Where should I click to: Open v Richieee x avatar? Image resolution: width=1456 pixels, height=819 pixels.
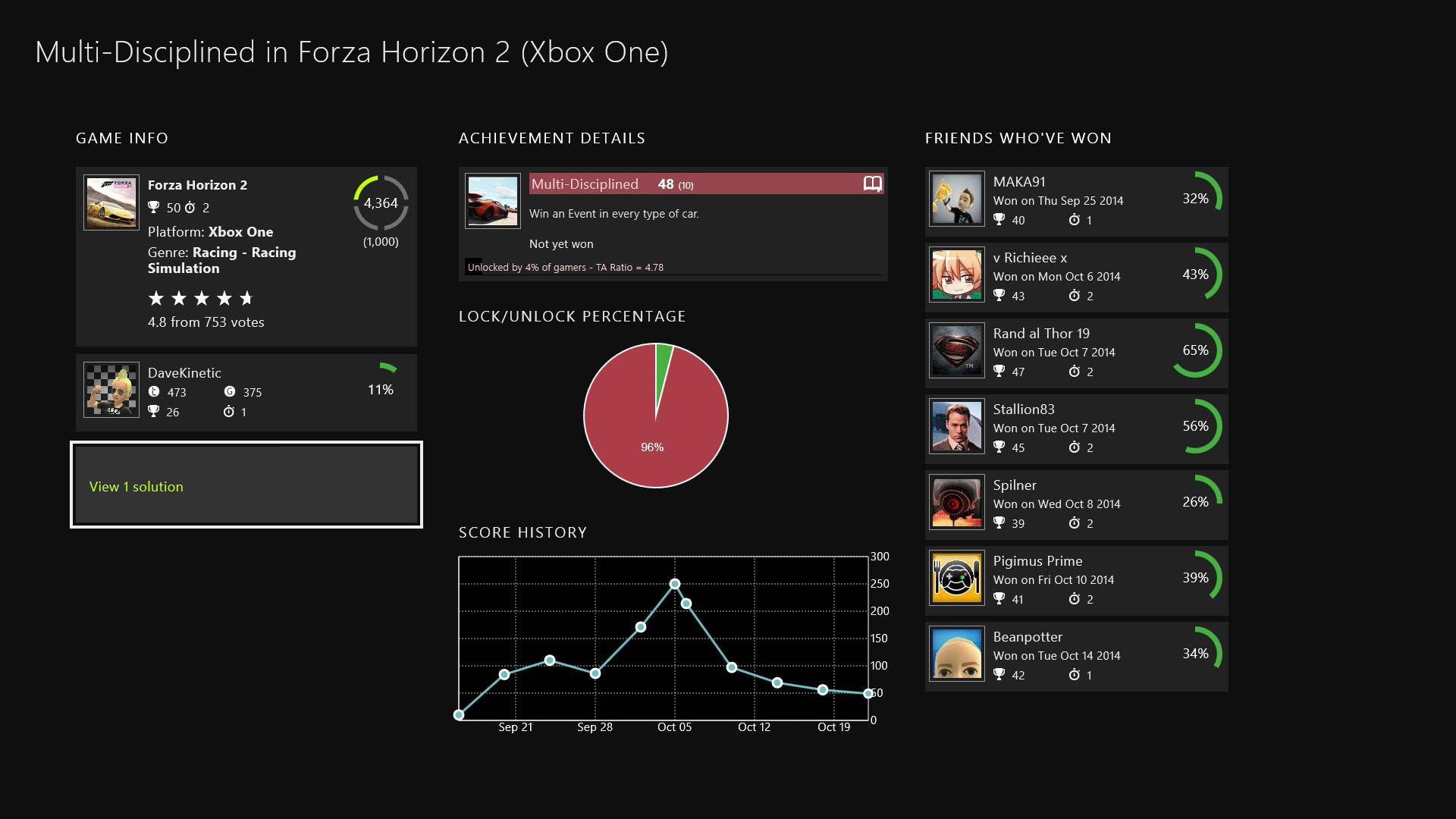957,275
